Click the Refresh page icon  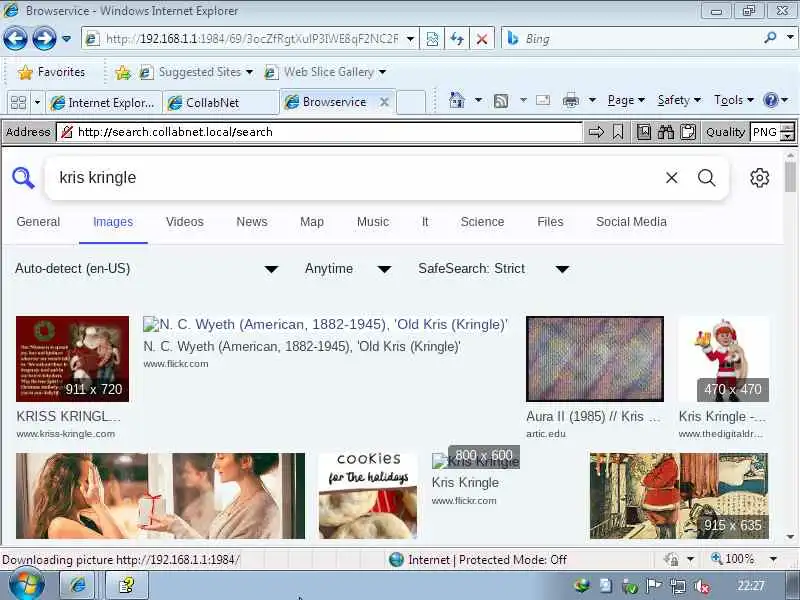tap(457, 39)
